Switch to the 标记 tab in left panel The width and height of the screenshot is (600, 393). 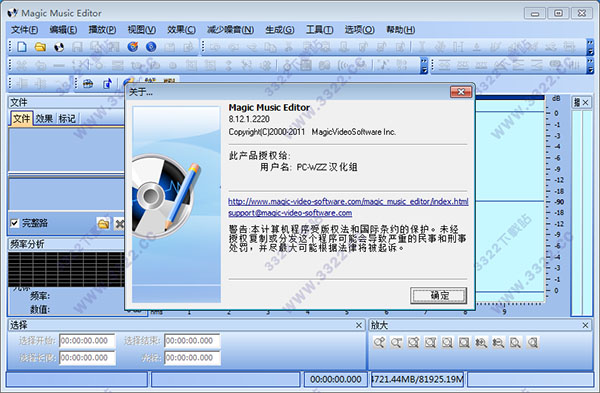[x=67, y=119]
